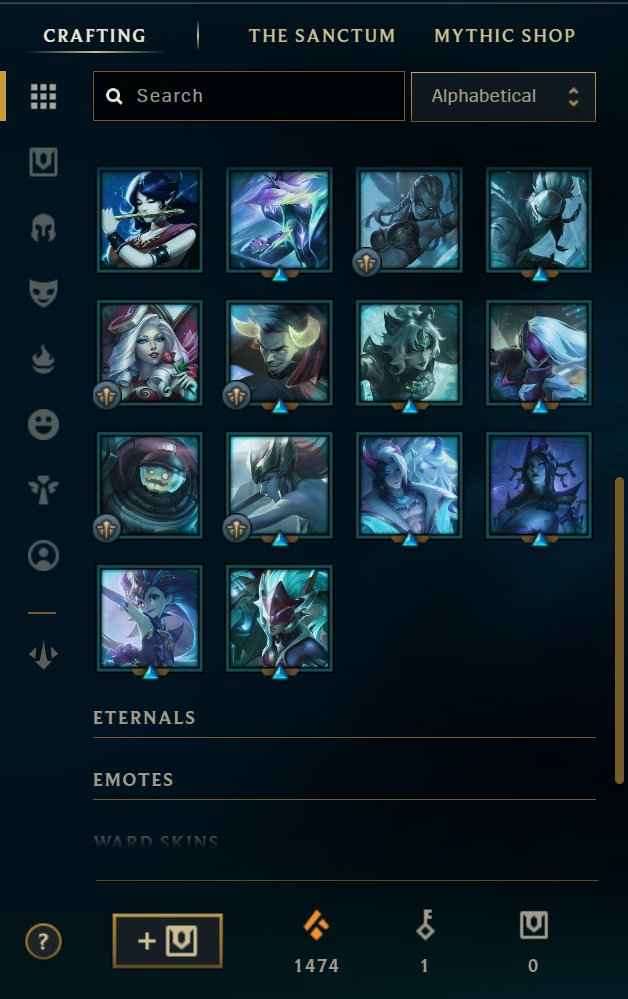The height and width of the screenshot is (999, 628).
Task: Select the all-items grid filter icon
Action: pyautogui.click(x=43, y=97)
